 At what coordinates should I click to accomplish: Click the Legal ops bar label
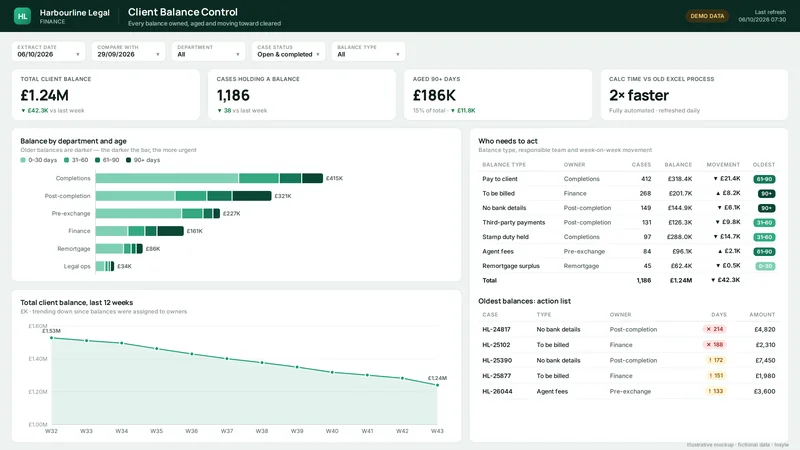(77, 266)
